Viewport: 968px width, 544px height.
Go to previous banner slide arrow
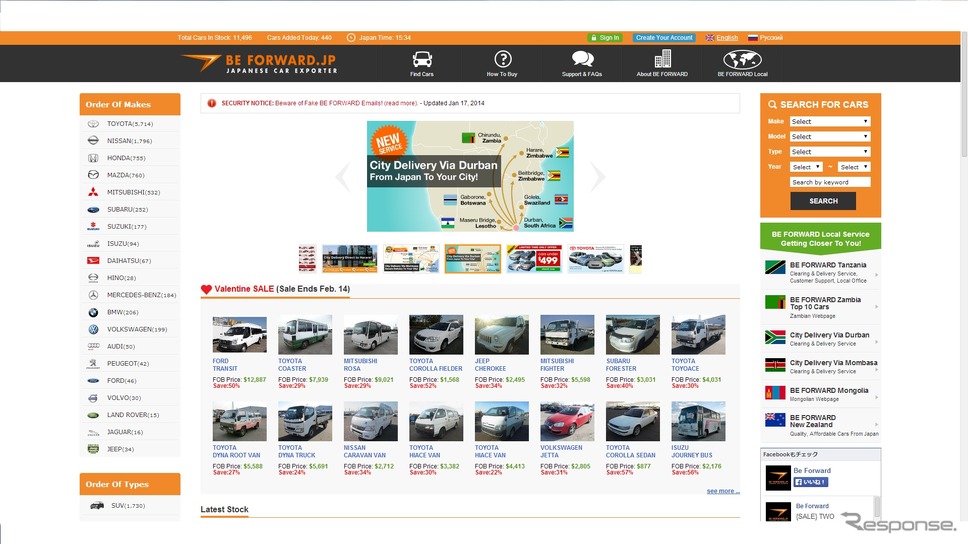point(343,177)
